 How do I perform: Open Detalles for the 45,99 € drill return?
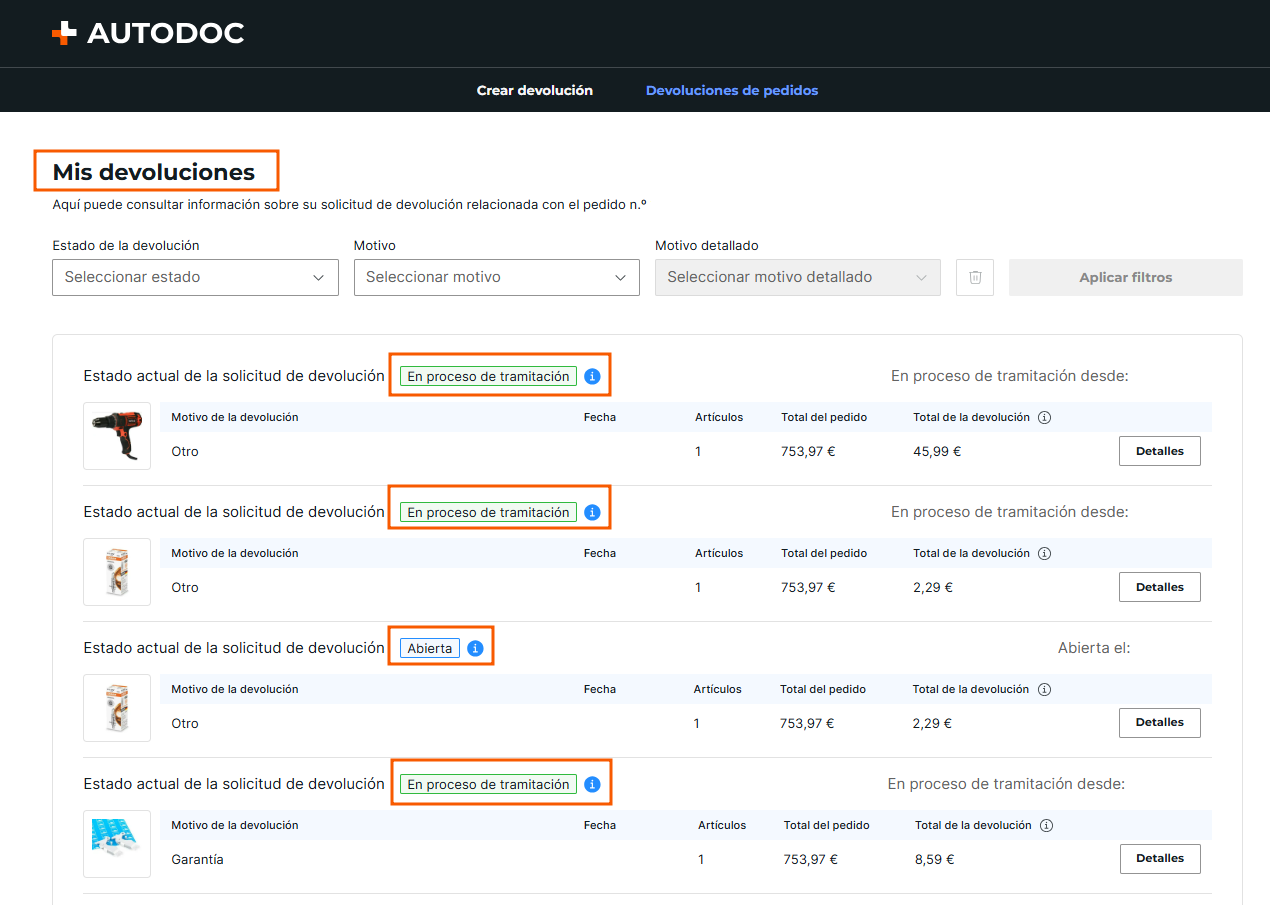[x=1160, y=451]
